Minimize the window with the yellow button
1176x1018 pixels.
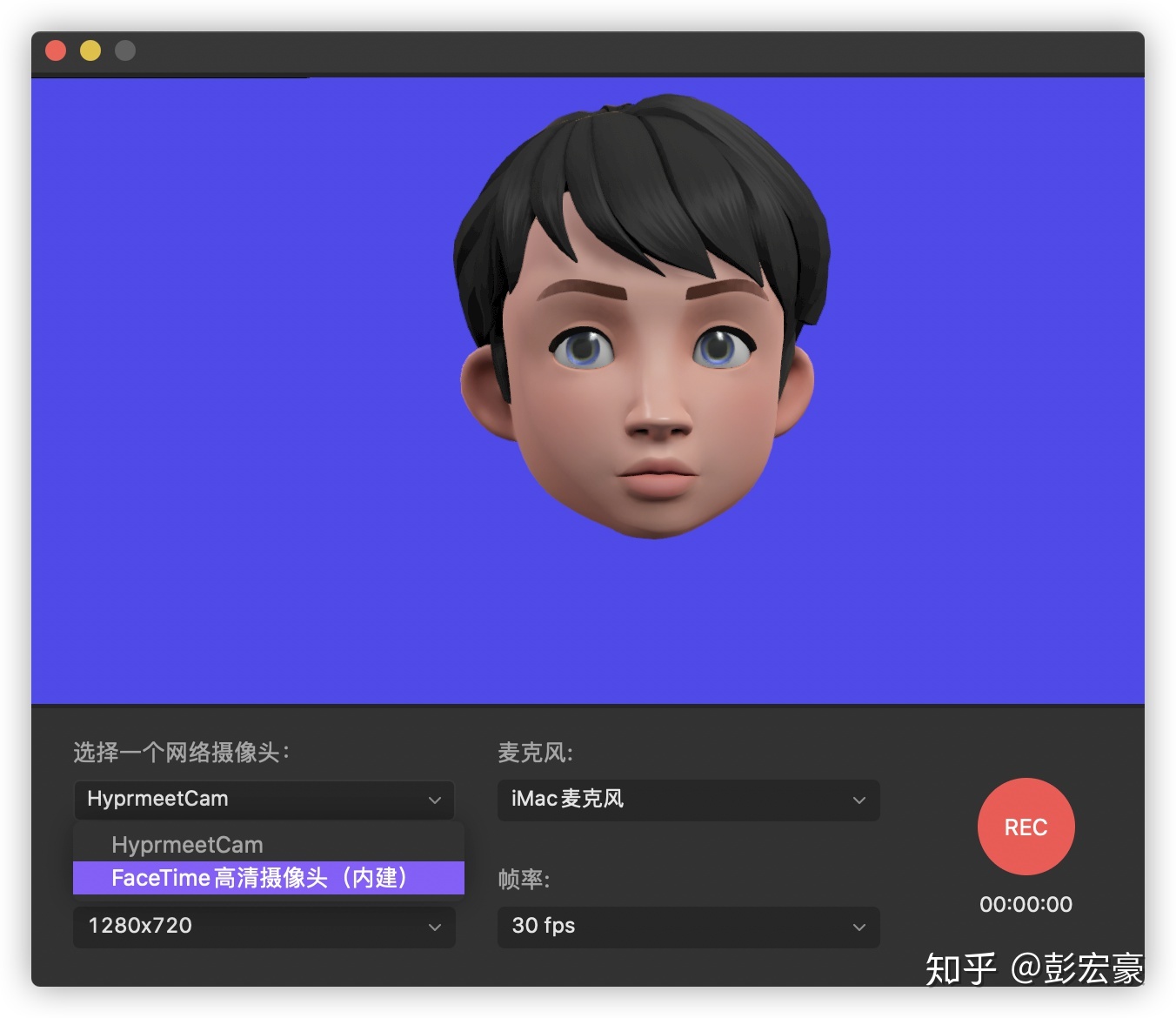point(90,50)
